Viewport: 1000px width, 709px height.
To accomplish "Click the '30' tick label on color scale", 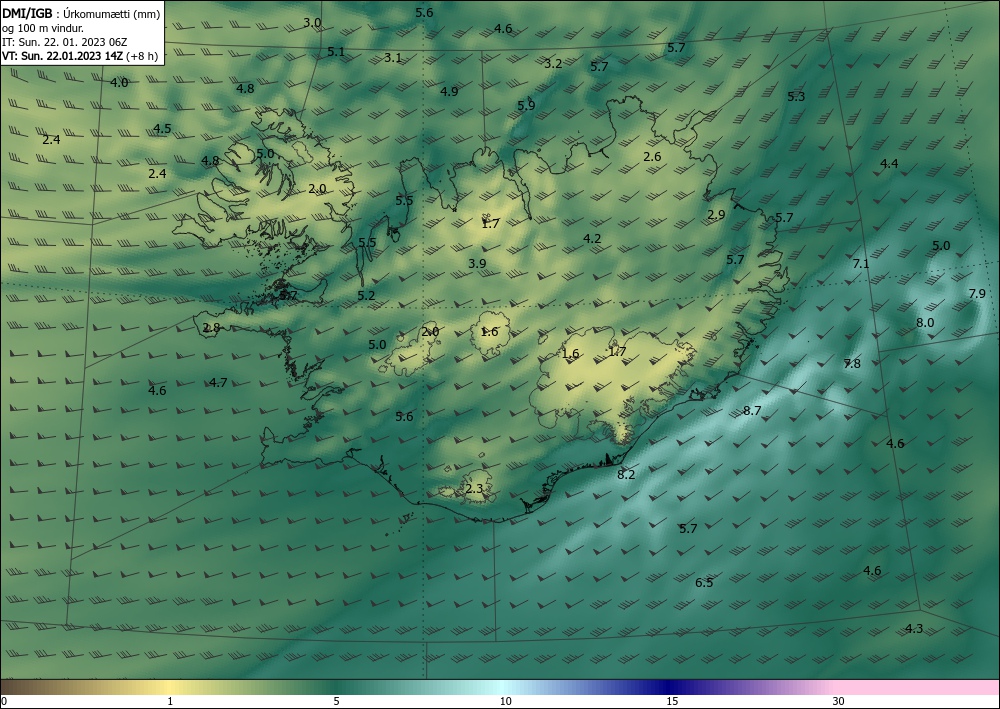I will pos(839,701).
